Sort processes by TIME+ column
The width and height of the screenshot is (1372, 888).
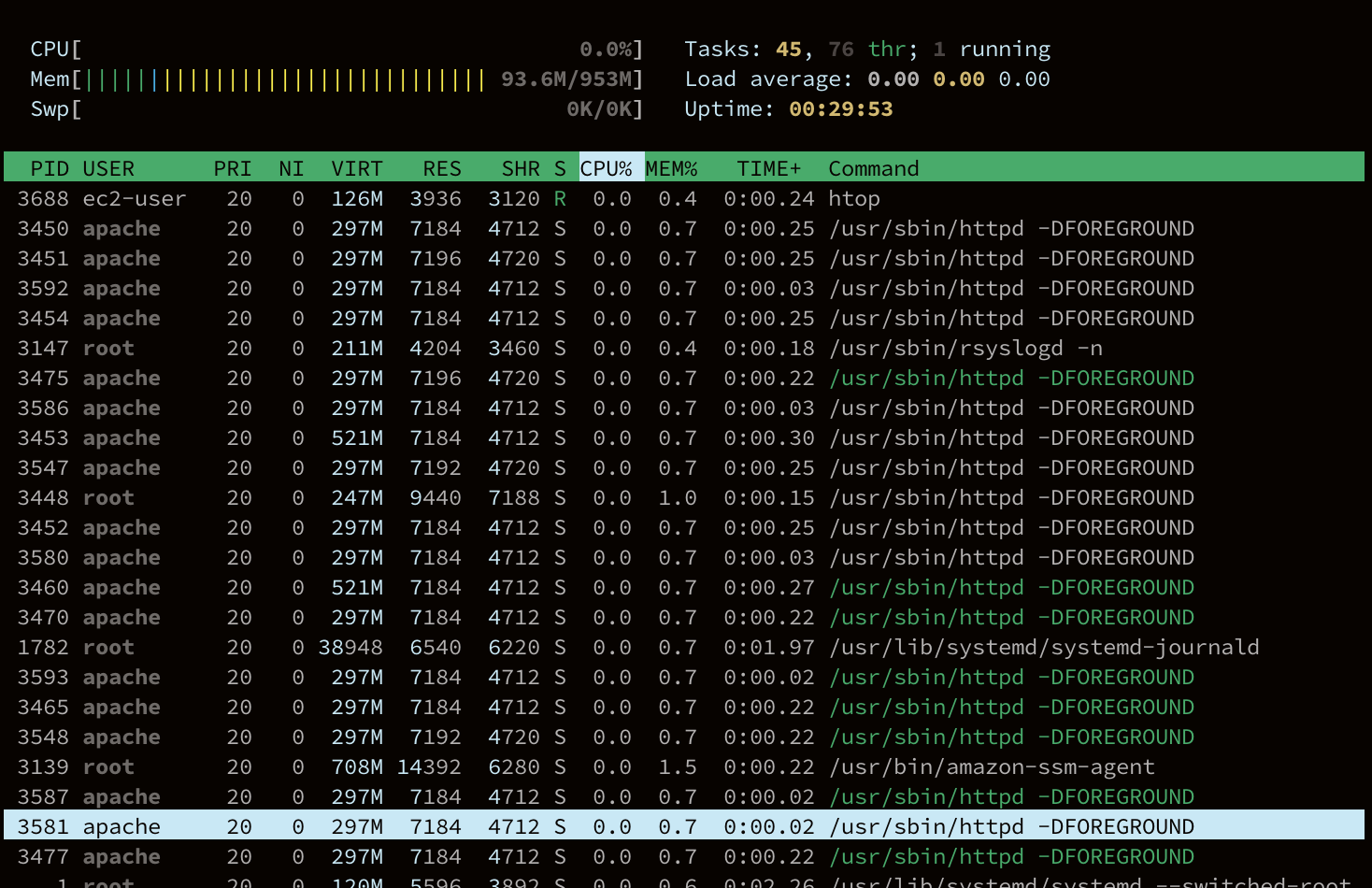pos(768,168)
